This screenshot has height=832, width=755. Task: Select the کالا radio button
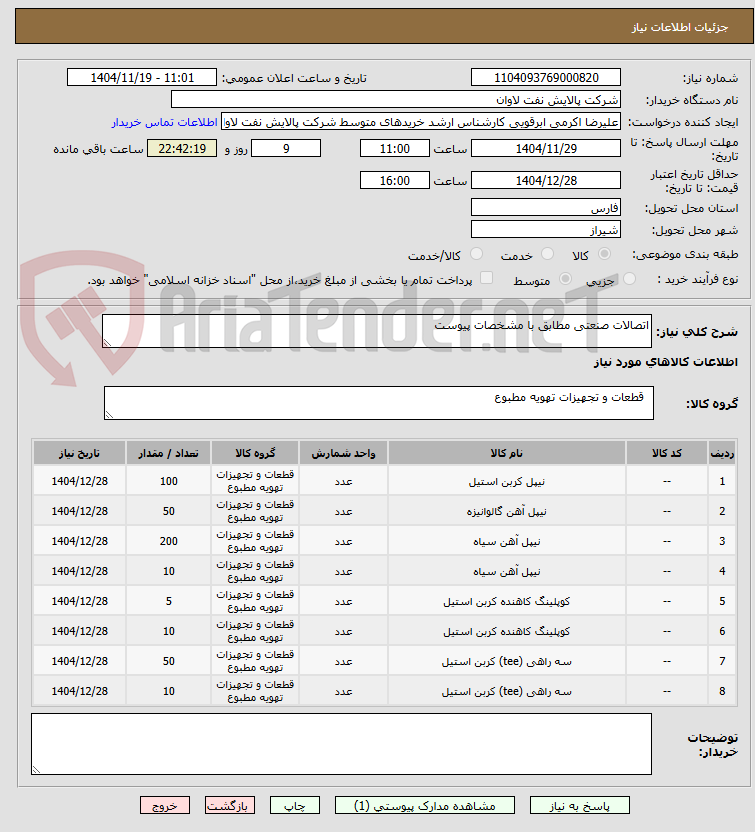click(x=604, y=254)
